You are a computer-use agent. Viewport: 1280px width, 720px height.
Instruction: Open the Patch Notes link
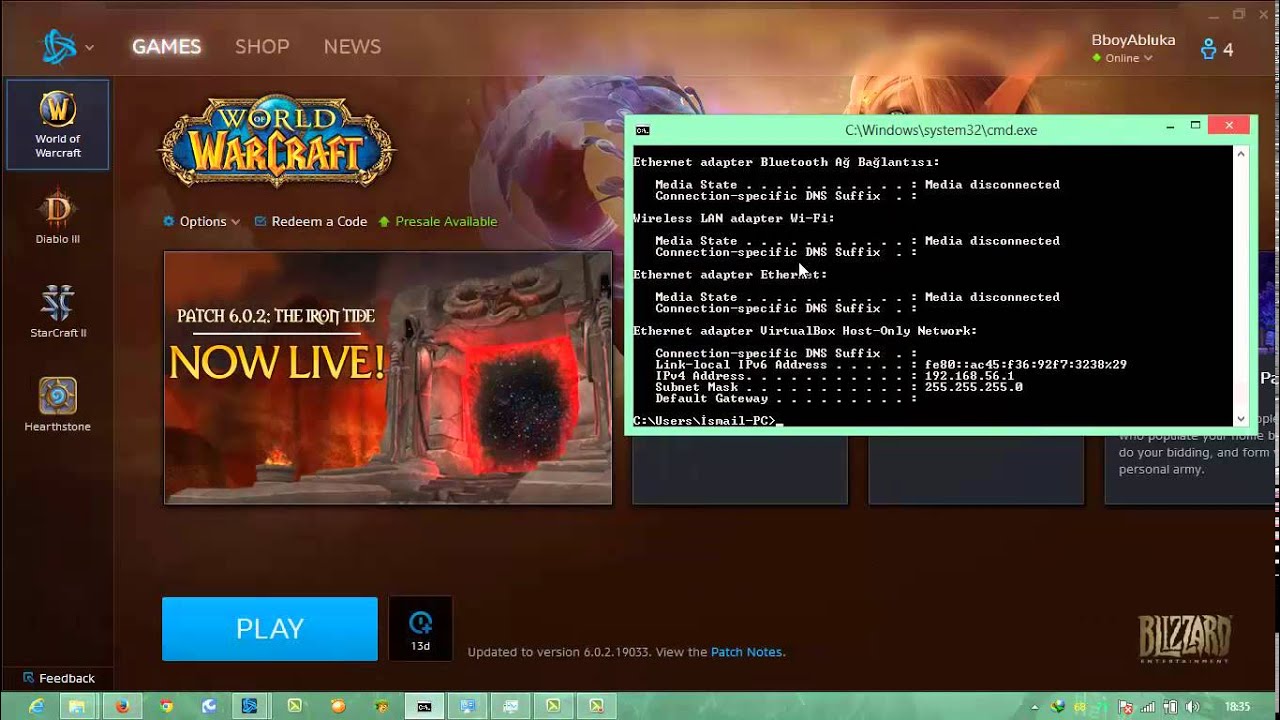746,652
